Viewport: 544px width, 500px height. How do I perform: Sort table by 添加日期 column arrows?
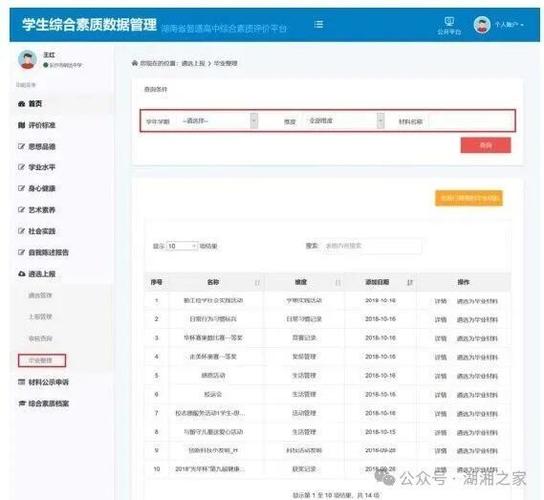(410, 282)
